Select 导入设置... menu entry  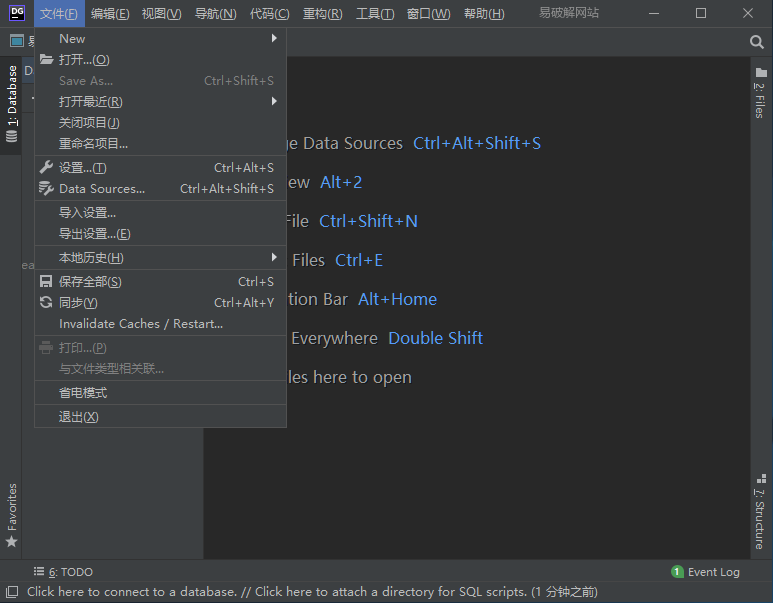(x=160, y=213)
